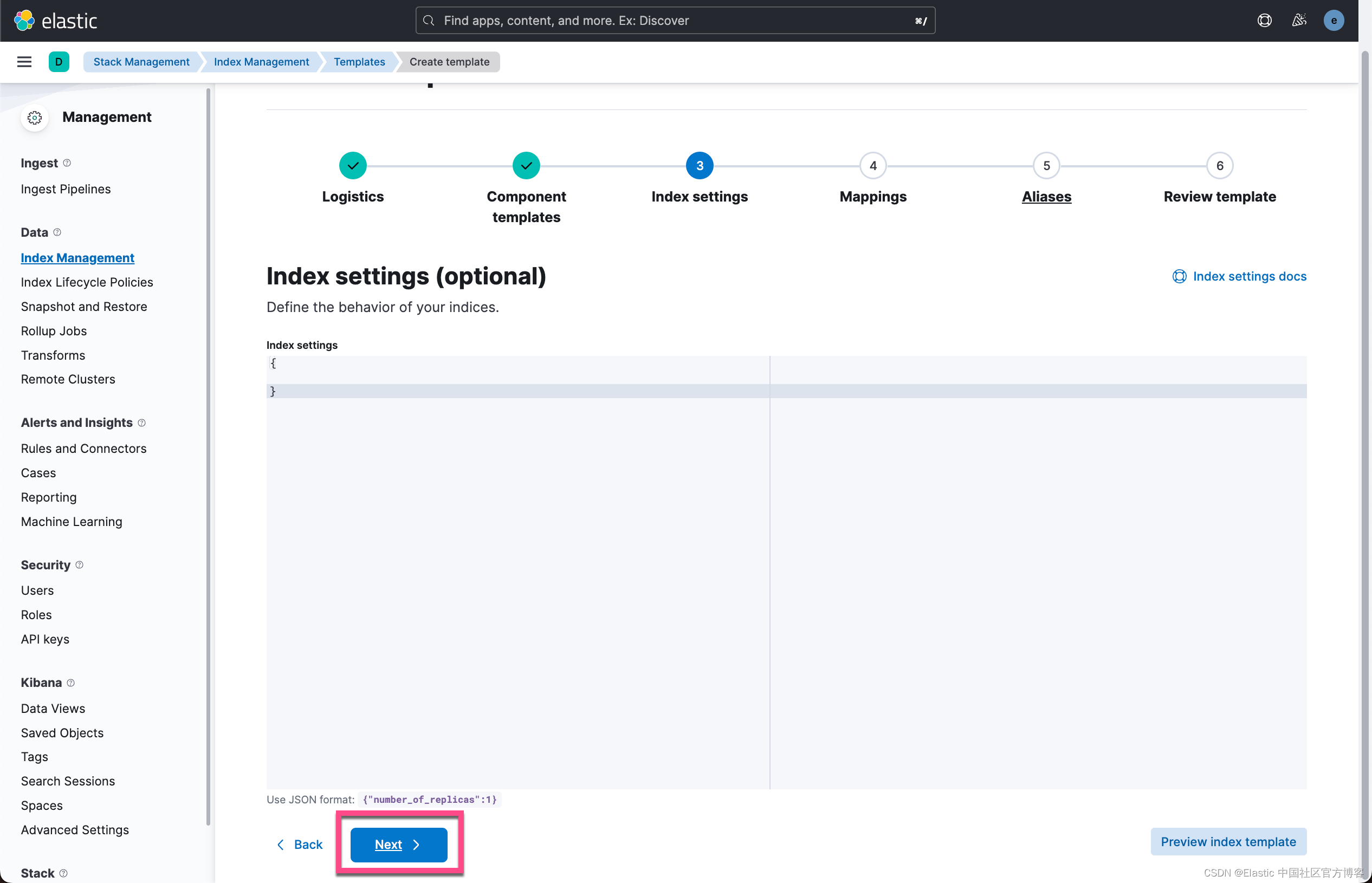Screen dimensions: 1372x883
Task: Open the newsfeed celebration icon
Action: (x=1299, y=21)
